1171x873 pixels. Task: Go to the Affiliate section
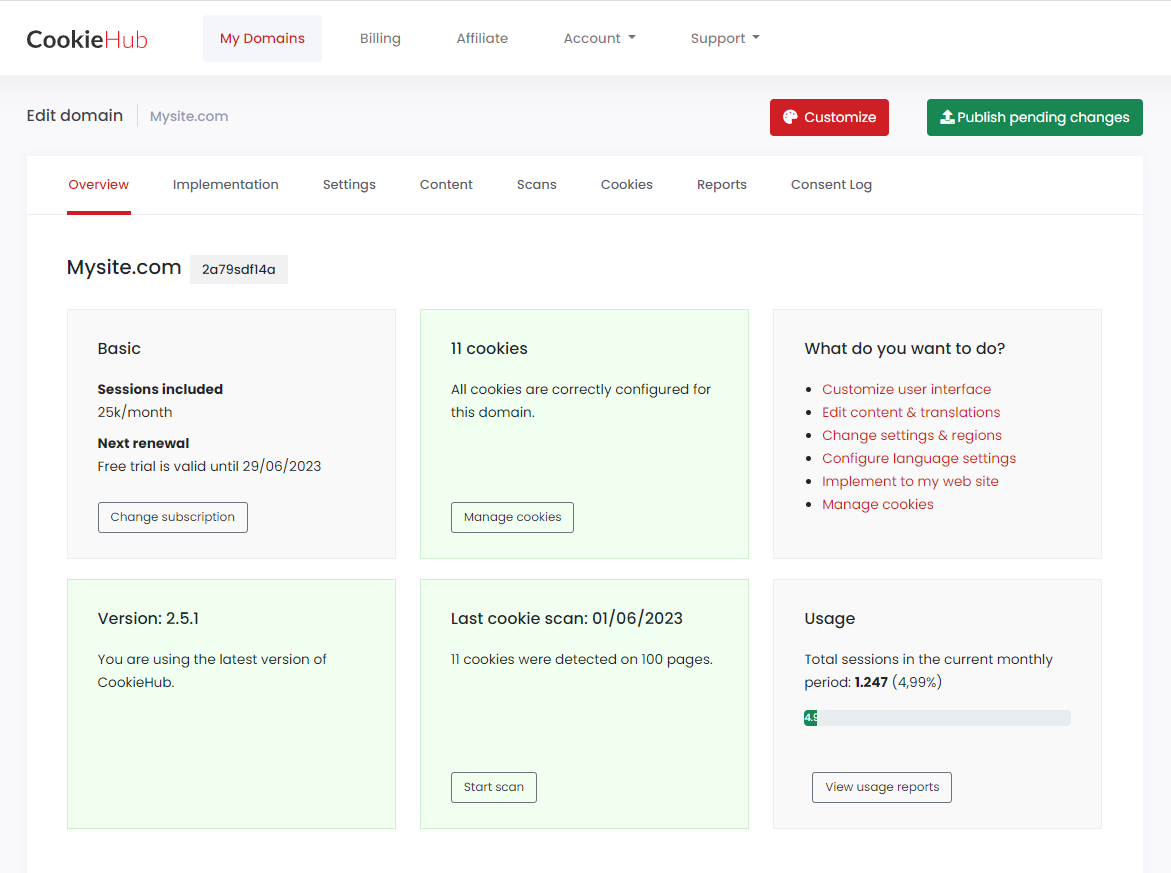[x=482, y=38]
